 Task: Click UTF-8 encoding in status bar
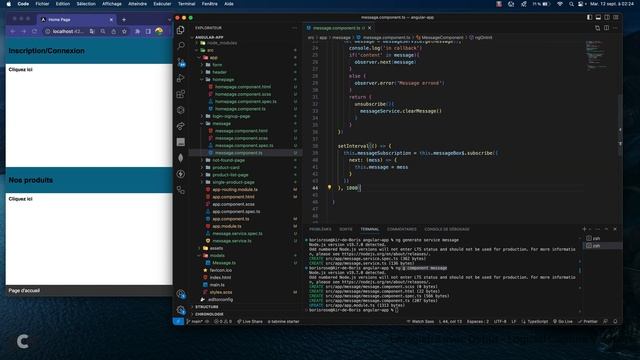500,322
